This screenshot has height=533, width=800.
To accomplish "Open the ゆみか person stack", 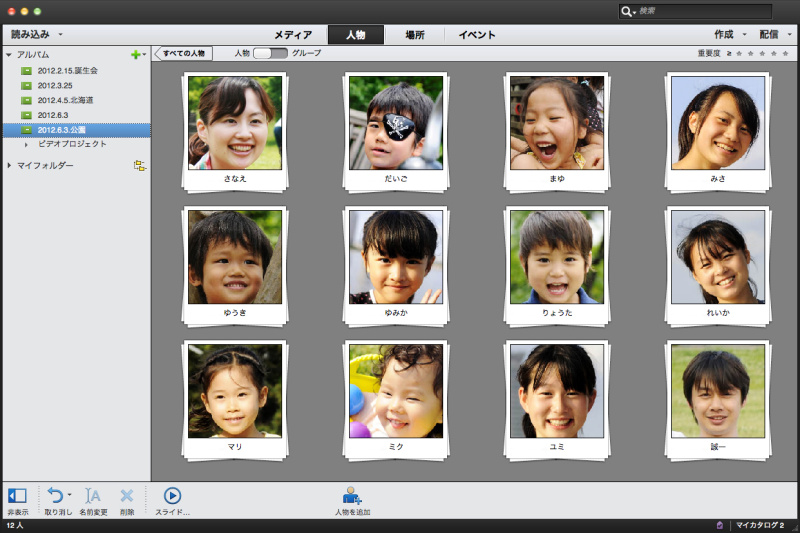I will click(x=396, y=266).
